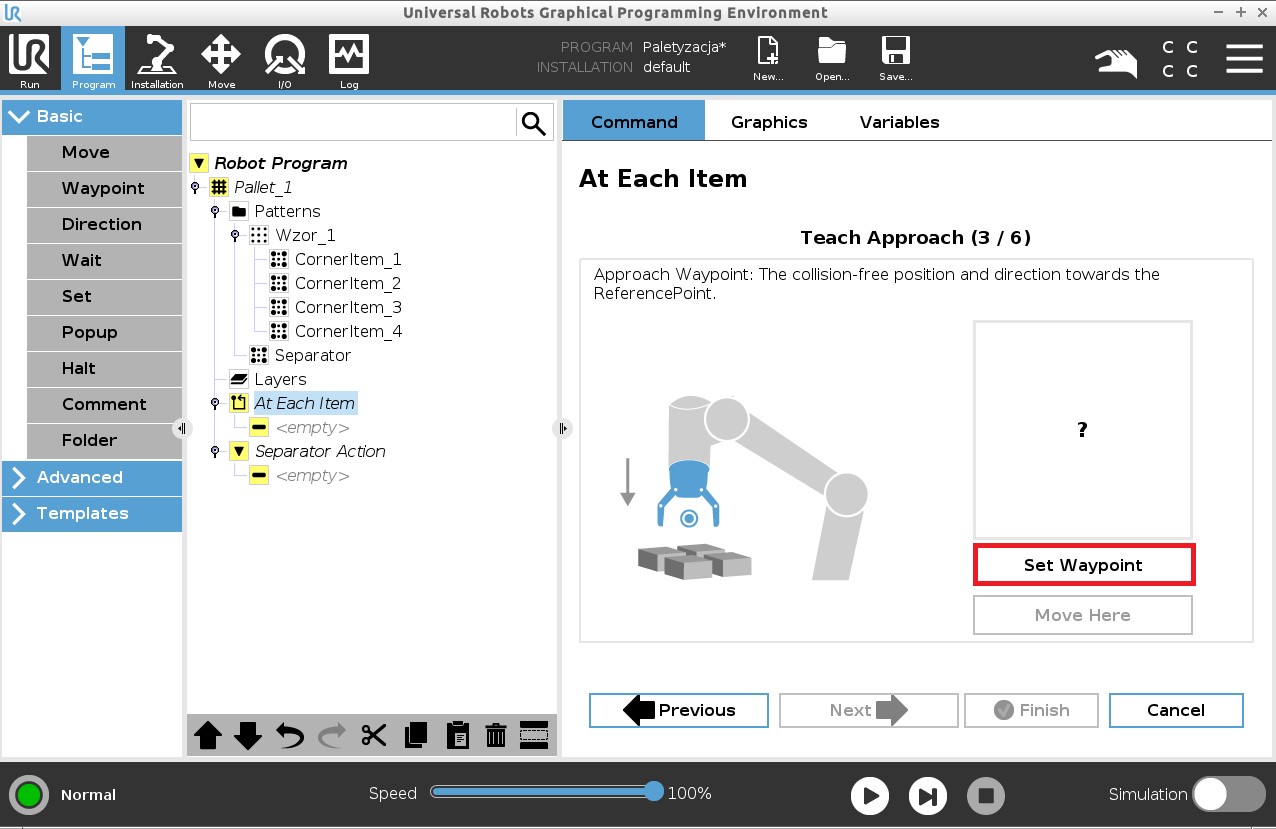Insert a Set command
1276x829 pixels.
[104, 296]
